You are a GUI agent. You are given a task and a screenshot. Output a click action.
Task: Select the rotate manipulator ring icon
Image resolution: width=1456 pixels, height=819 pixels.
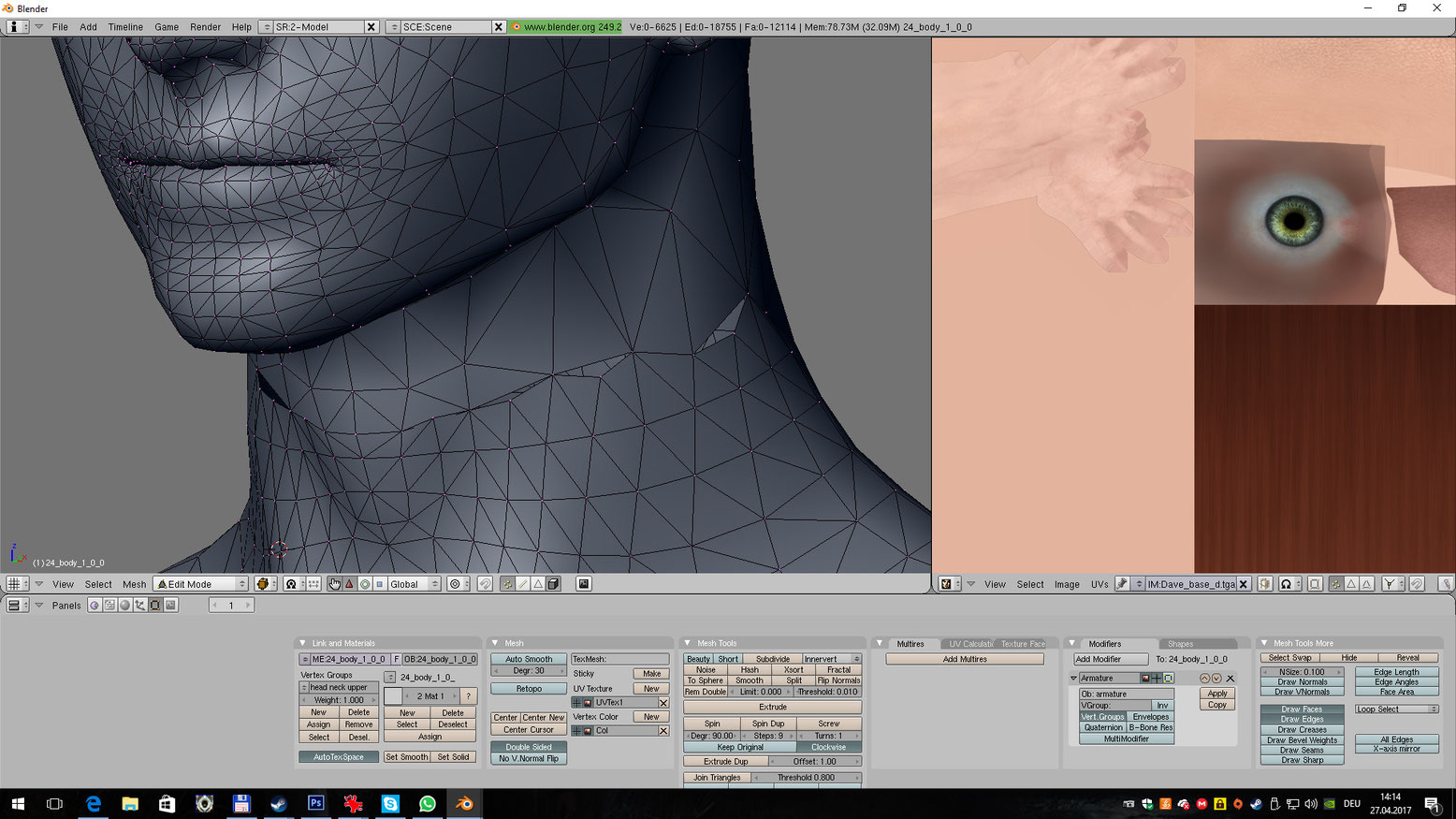[x=365, y=584]
